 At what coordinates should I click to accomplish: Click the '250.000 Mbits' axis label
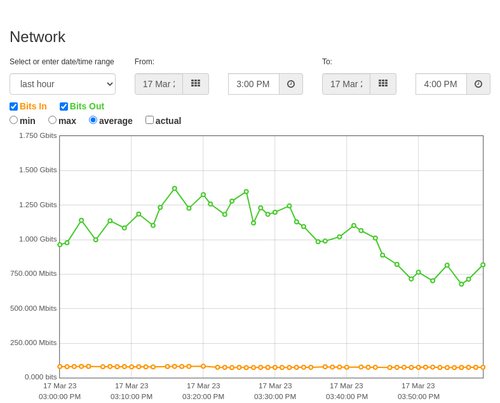point(33,343)
